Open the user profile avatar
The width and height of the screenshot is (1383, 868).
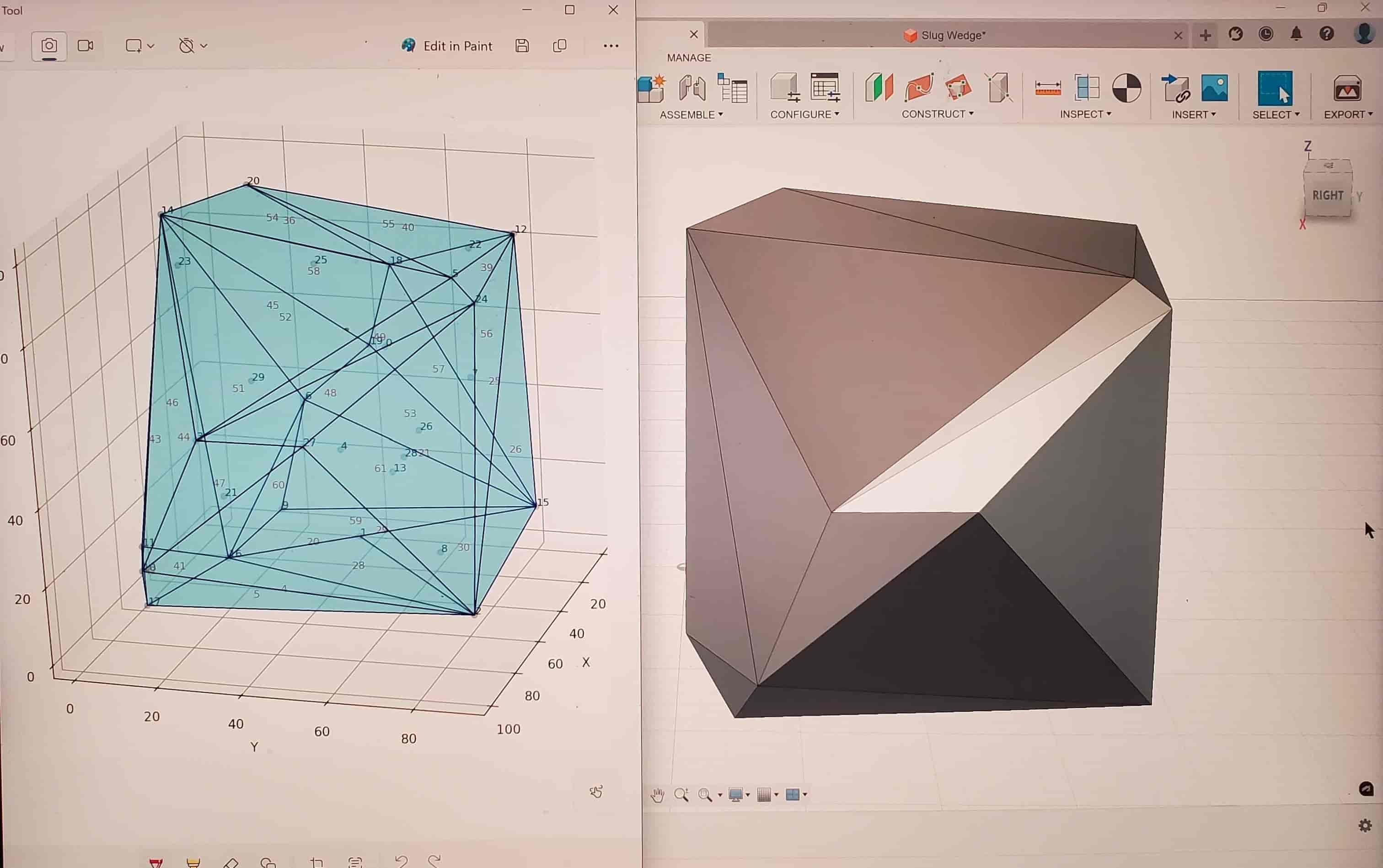pyautogui.click(x=1364, y=33)
